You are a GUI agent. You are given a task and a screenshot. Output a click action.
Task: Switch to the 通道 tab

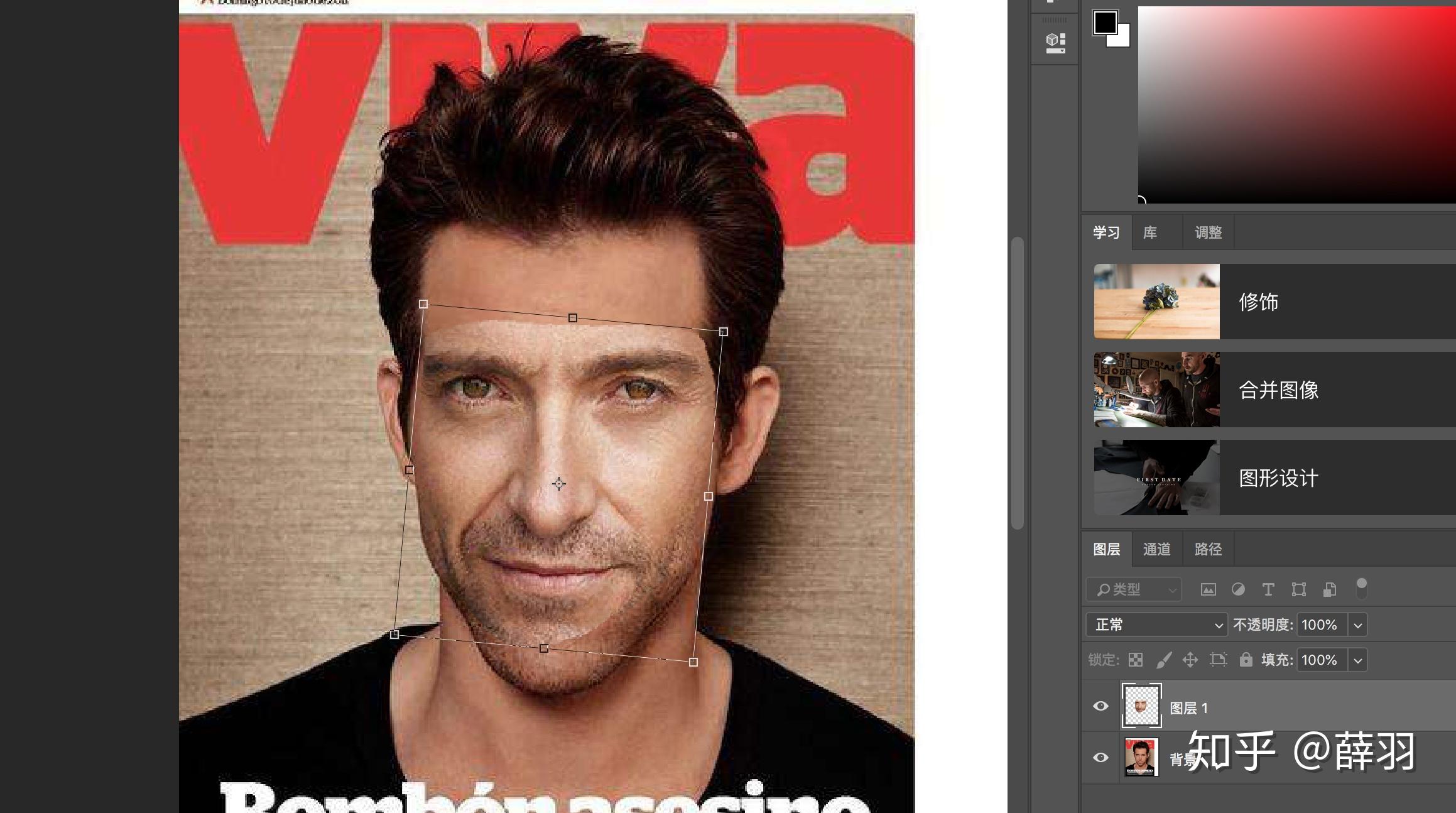coord(1156,549)
